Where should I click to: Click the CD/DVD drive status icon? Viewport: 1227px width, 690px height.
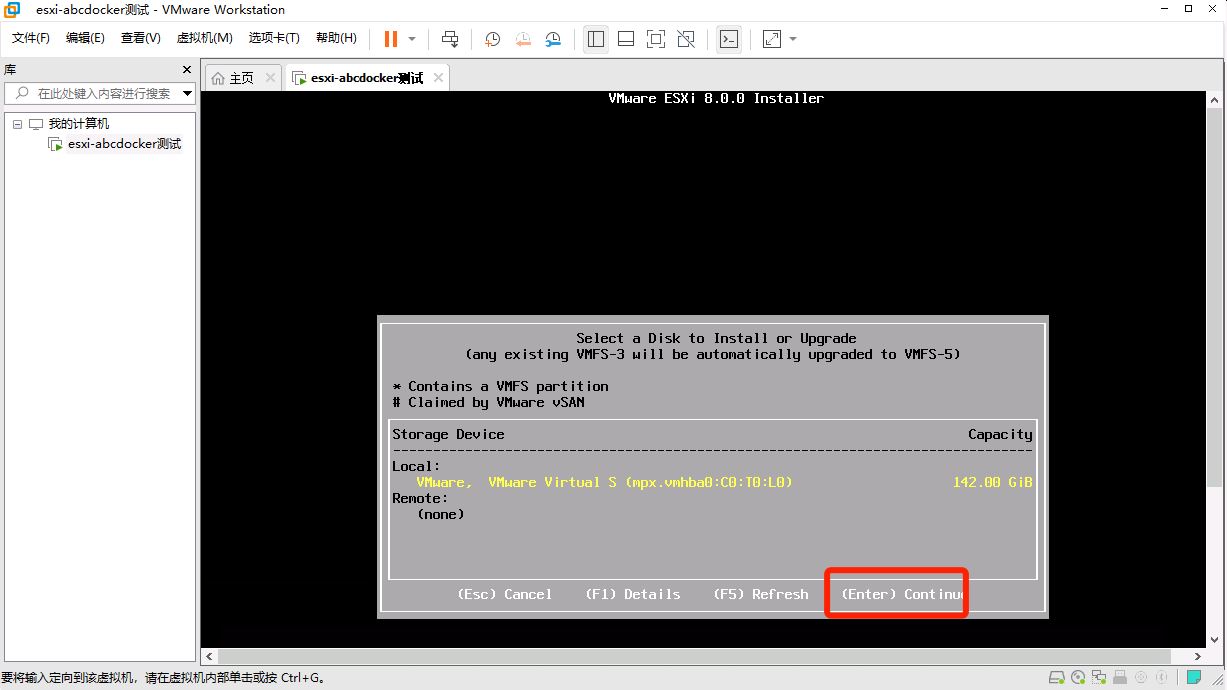pyautogui.click(x=1078, y=679)
